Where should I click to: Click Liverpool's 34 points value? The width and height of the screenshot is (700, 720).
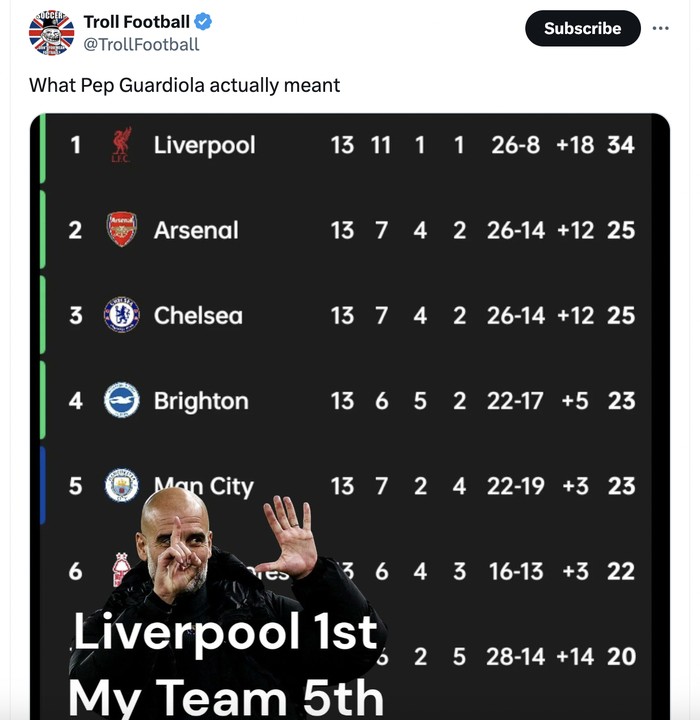click(620, 145)
